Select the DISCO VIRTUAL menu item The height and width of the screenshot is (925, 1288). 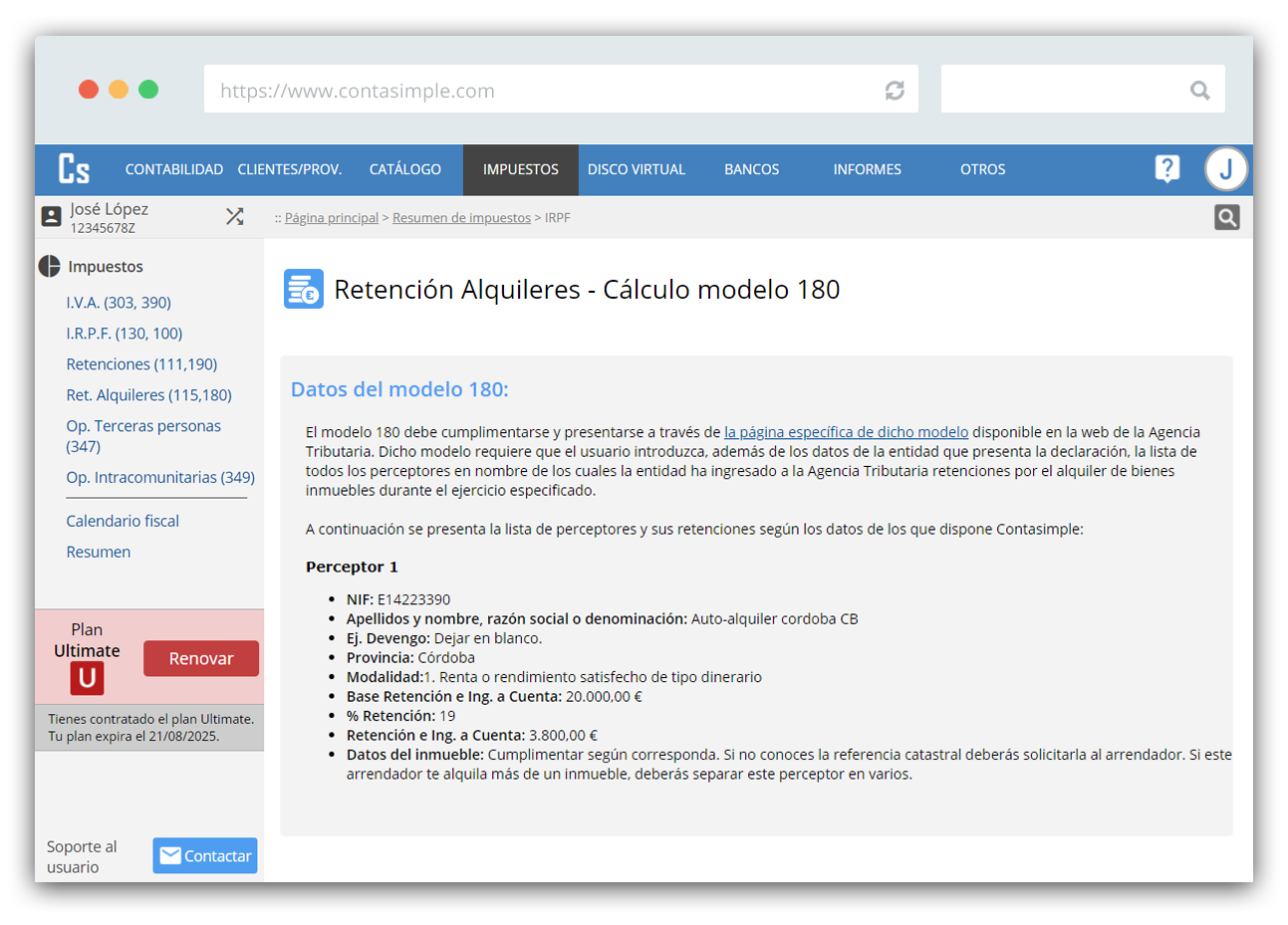point(636,169)
